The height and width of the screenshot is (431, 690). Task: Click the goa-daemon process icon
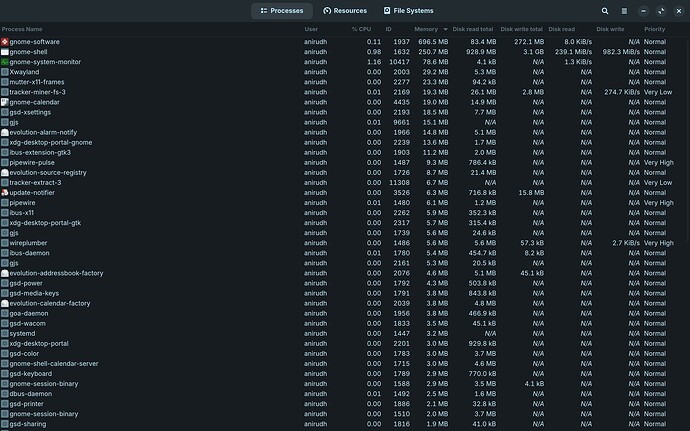(x=5, y=313)
